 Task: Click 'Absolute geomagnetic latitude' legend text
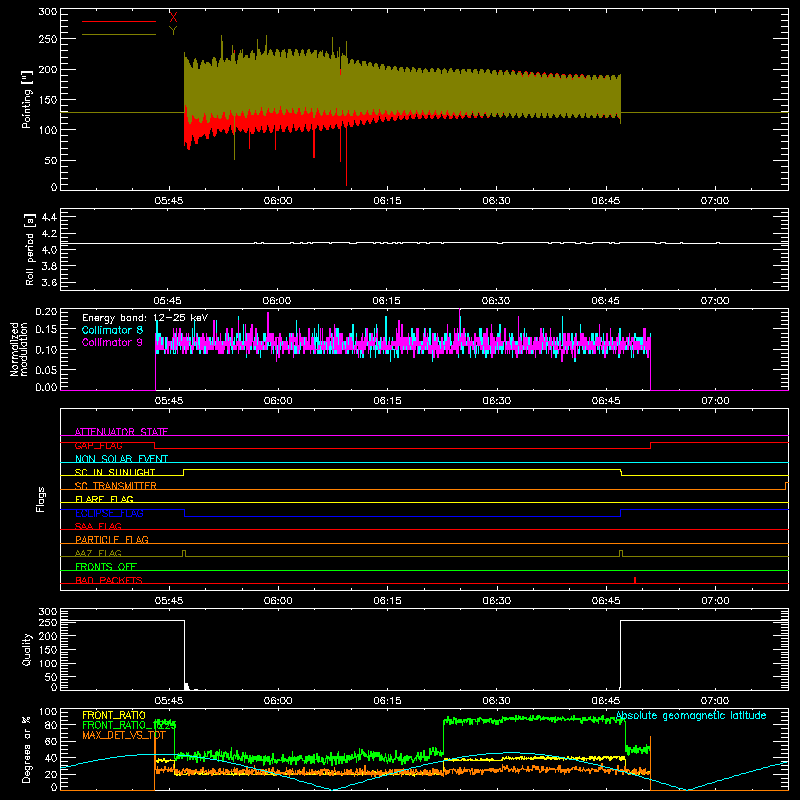pos(691,715)
